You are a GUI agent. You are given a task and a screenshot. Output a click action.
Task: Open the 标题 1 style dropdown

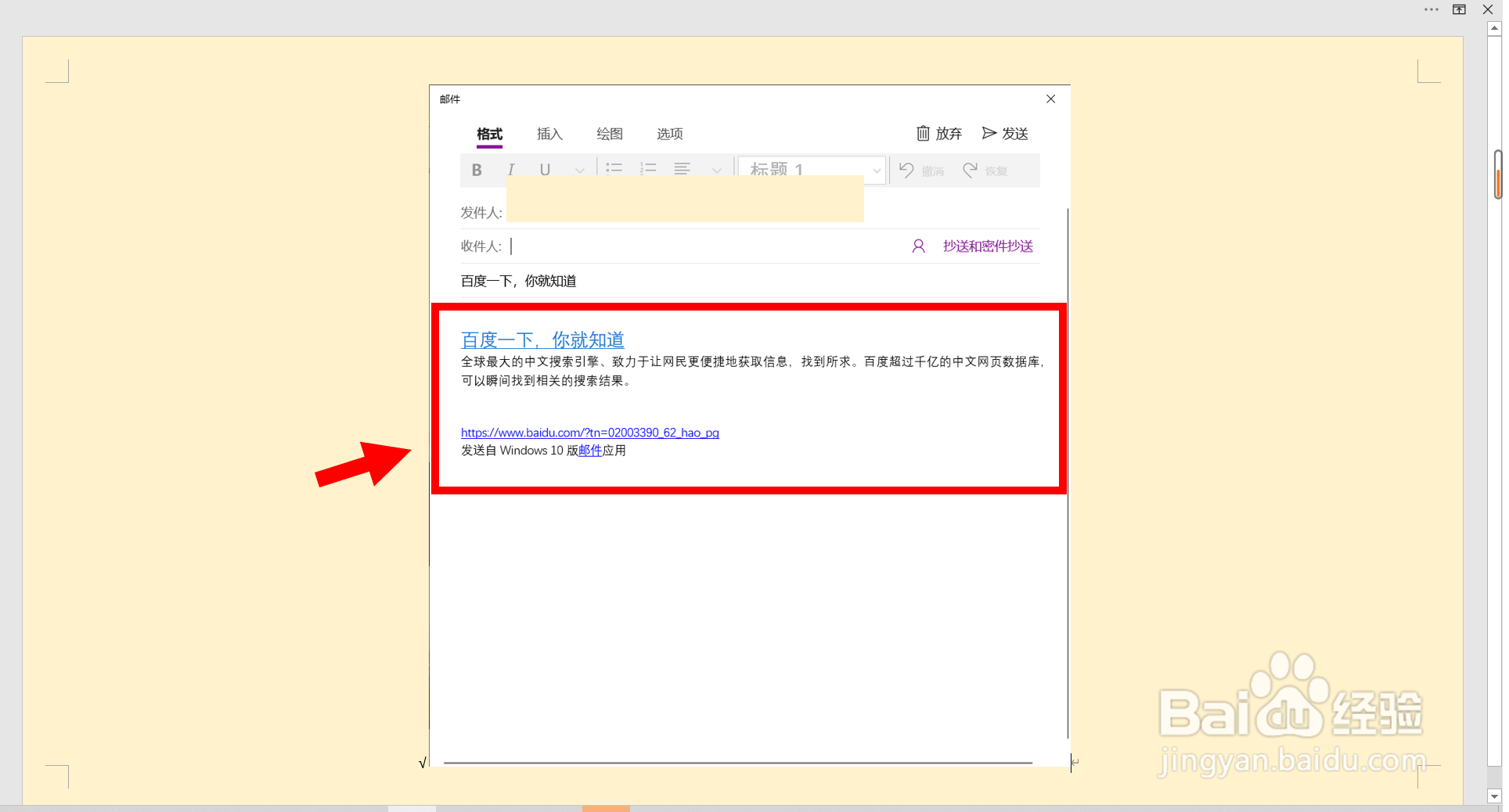tap(812, 170)
